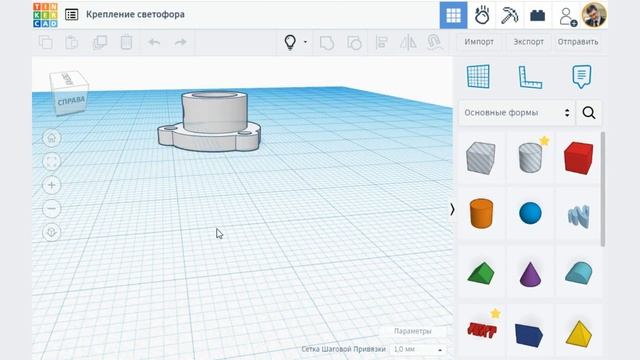640x360 pixels.
Task: Select the orange Cylinder shape
Action: coord(481,213)
